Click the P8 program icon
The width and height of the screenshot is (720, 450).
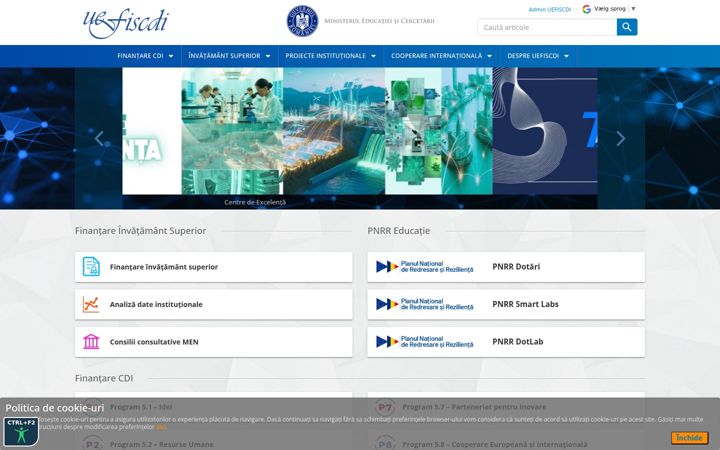385,444
